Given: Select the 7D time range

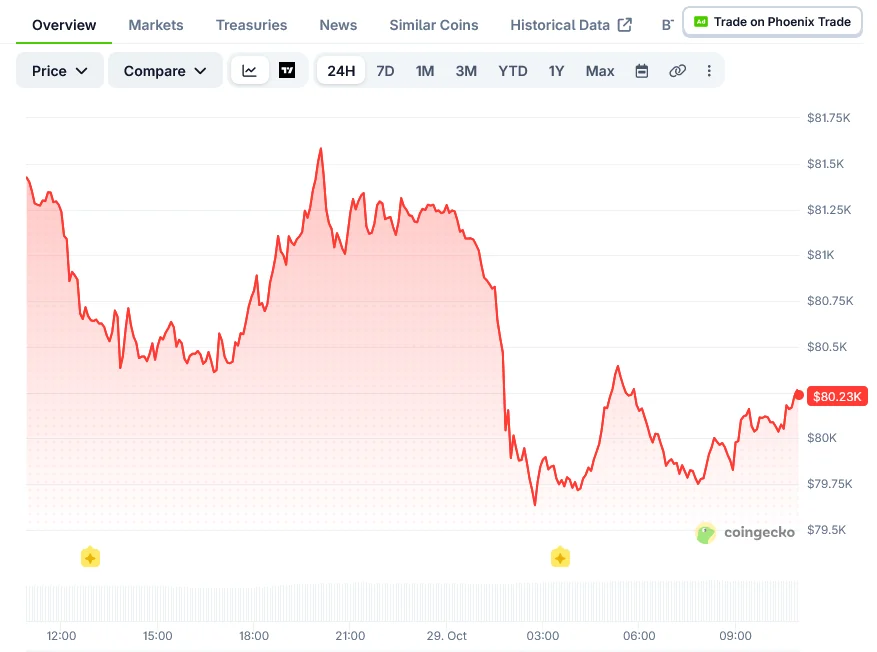Looking at the screenshot, I should pyautogui.click(x=385, y=71).
